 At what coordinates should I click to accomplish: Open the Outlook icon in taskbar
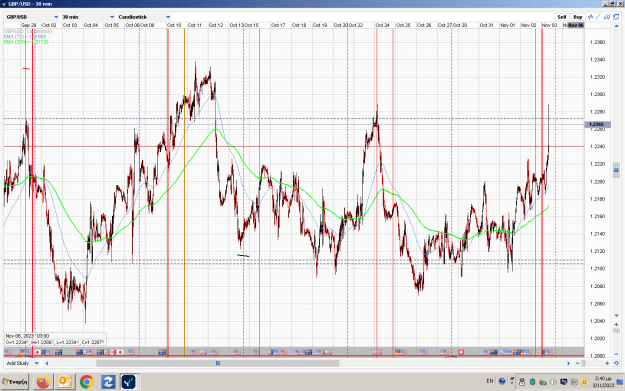(65, 382)
